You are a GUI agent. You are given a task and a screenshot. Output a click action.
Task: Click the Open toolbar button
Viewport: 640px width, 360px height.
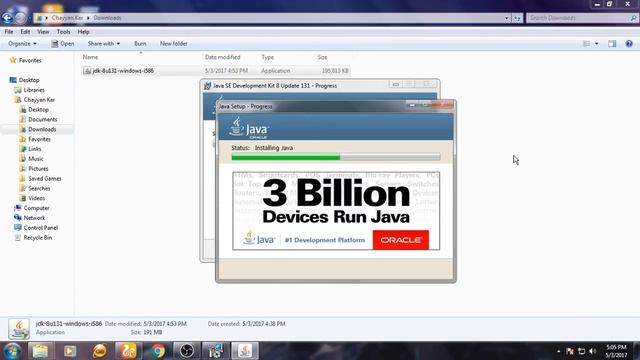[x=63, y=44]
